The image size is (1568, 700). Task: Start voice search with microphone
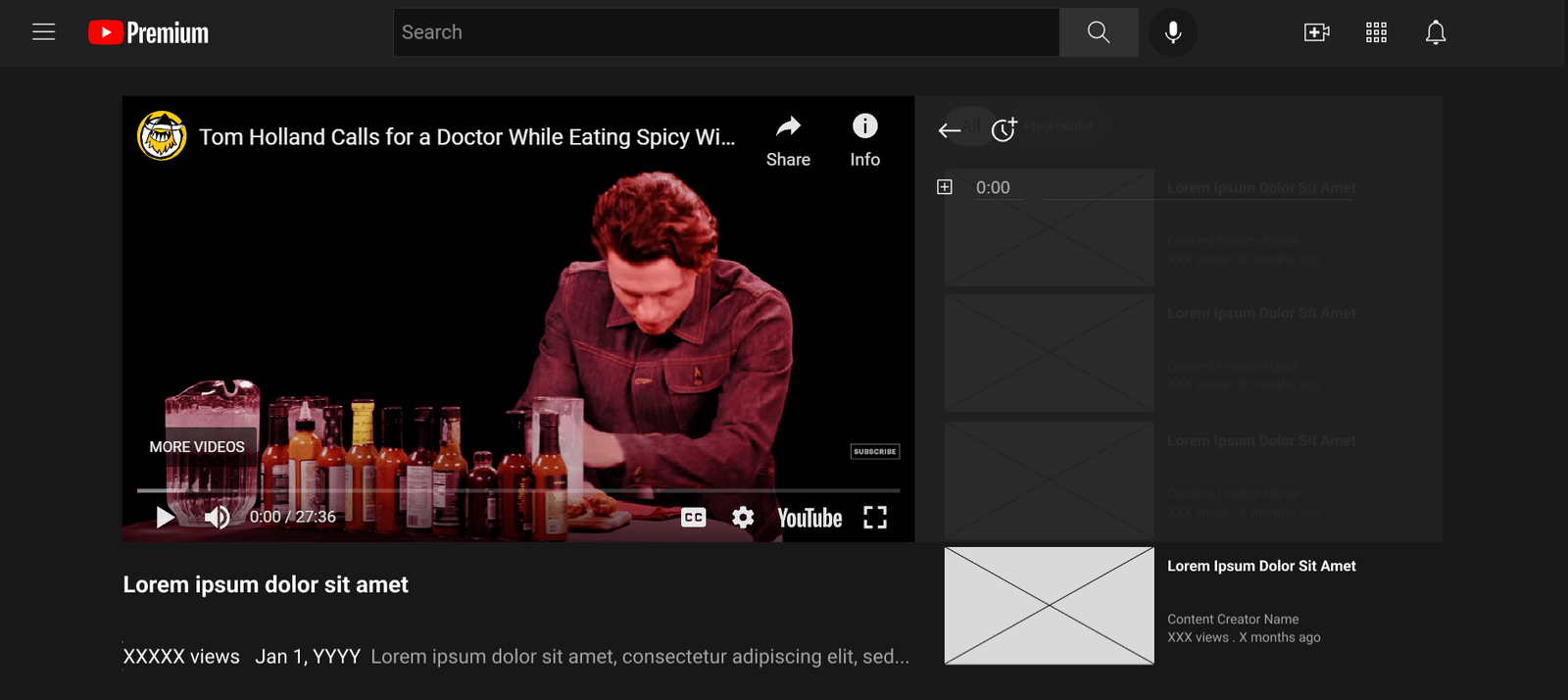[1173, 32]
